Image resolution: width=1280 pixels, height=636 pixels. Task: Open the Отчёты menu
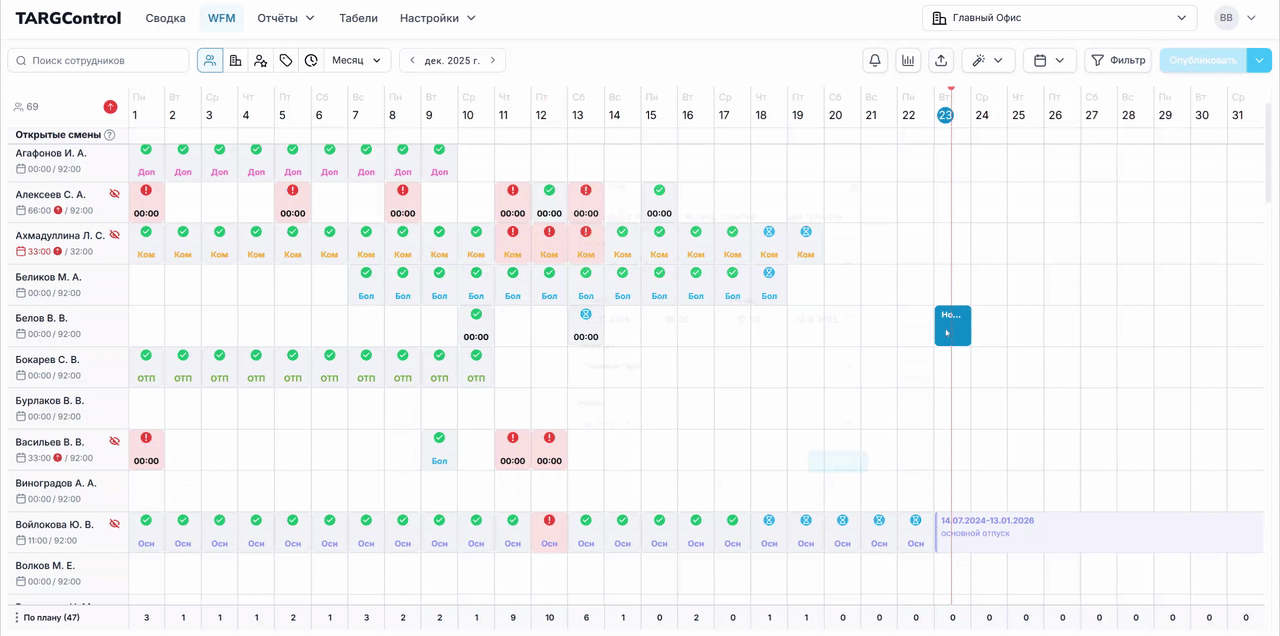coord(286,18)
